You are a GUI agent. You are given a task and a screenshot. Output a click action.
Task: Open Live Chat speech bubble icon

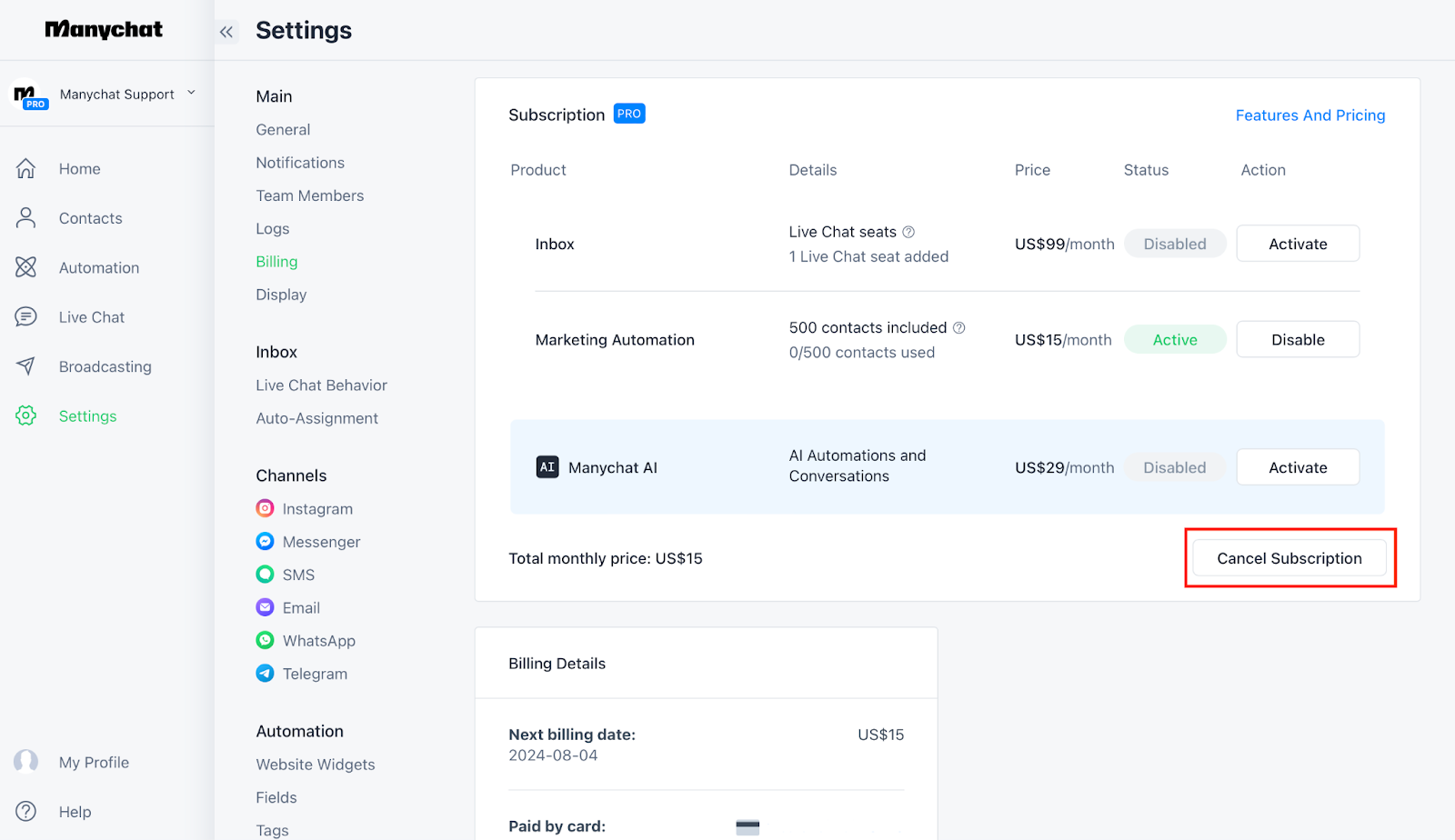pyautogui.click(x=25, y=316)
